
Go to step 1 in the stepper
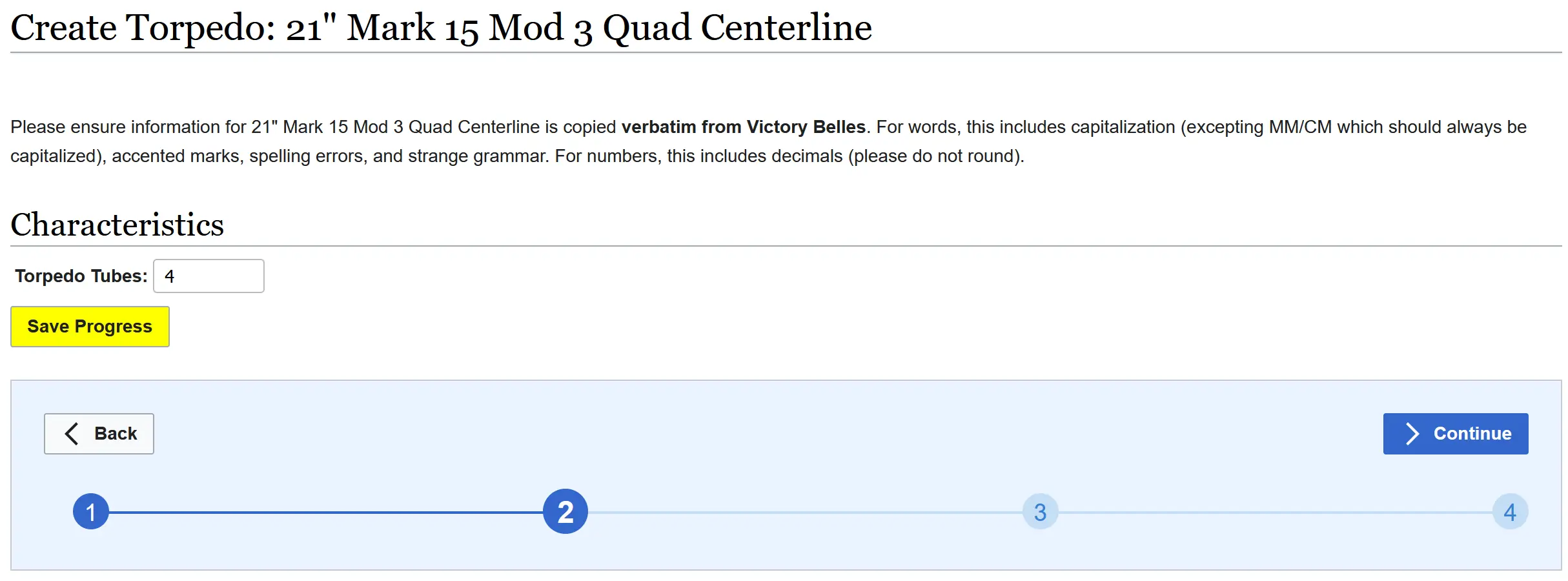tap(91, 512)
